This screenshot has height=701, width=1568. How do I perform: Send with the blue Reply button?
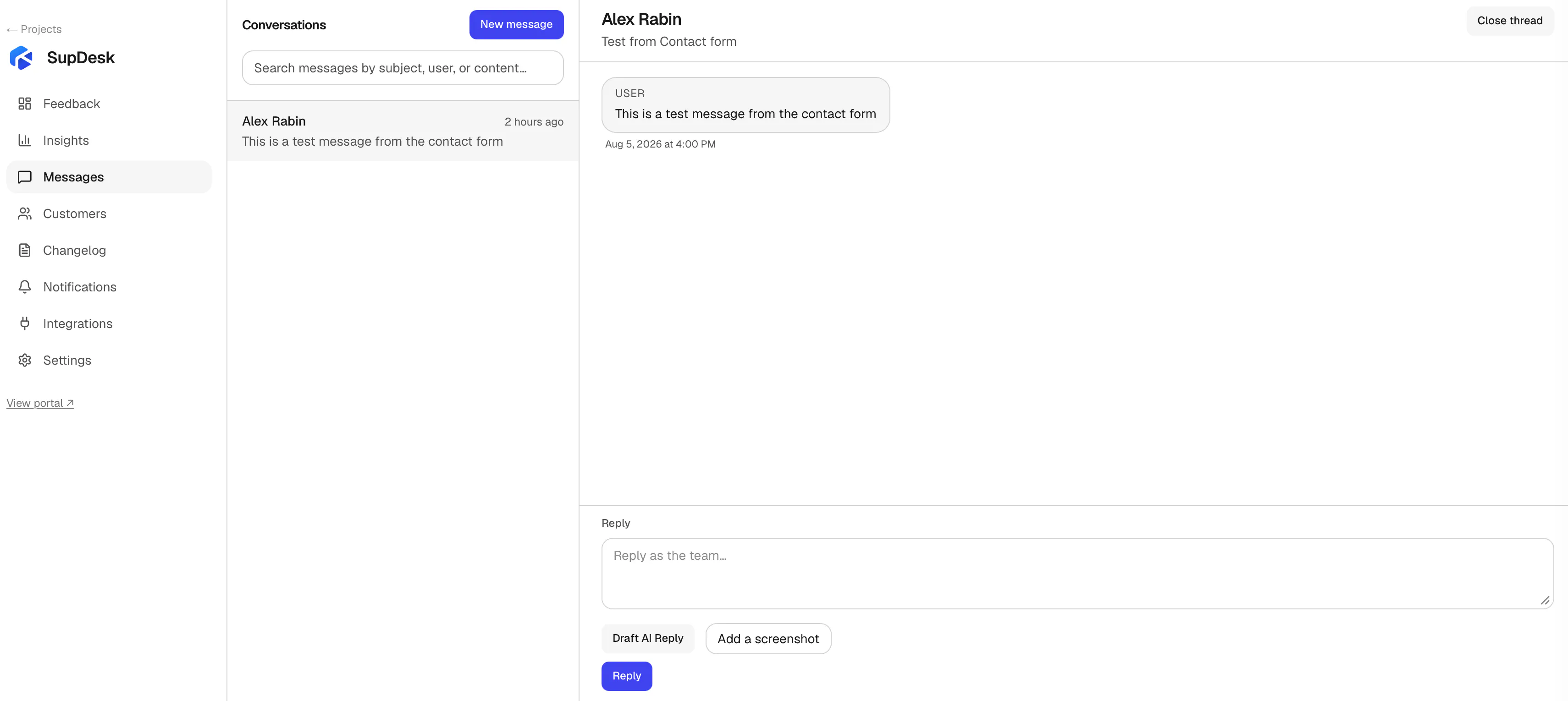click(x=626, y=676)
